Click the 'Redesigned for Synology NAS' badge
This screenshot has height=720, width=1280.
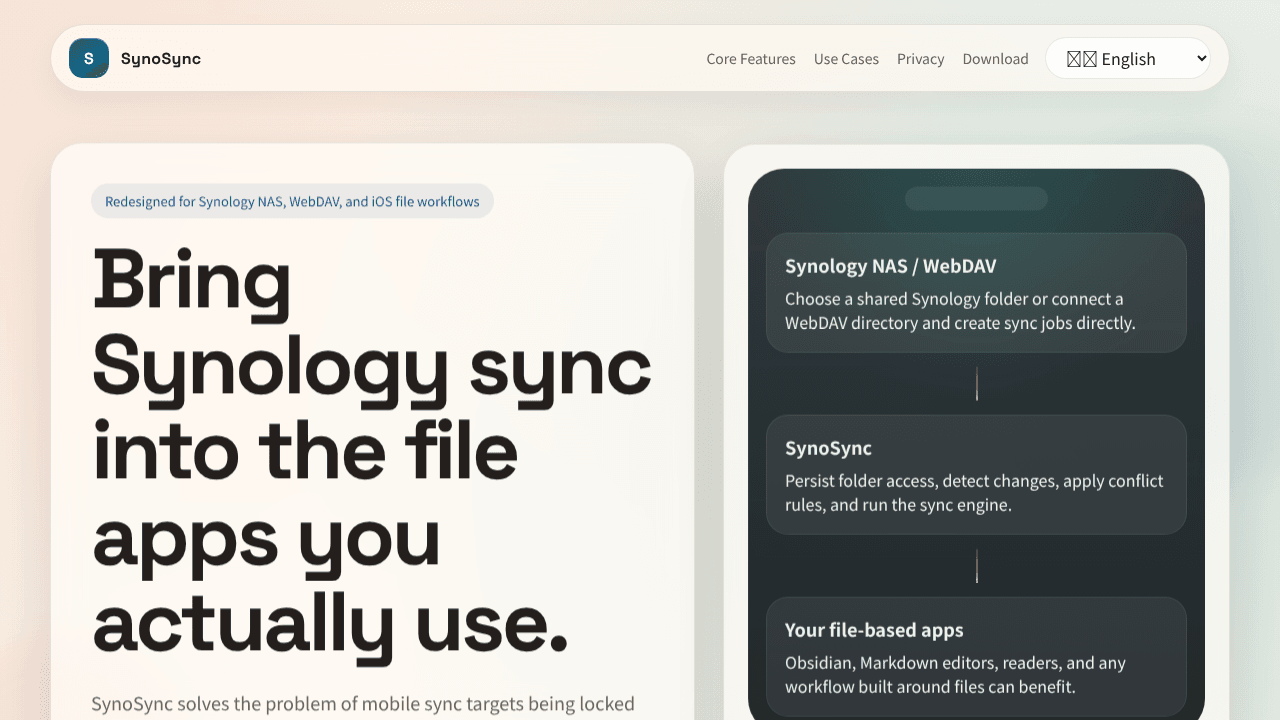292,201
